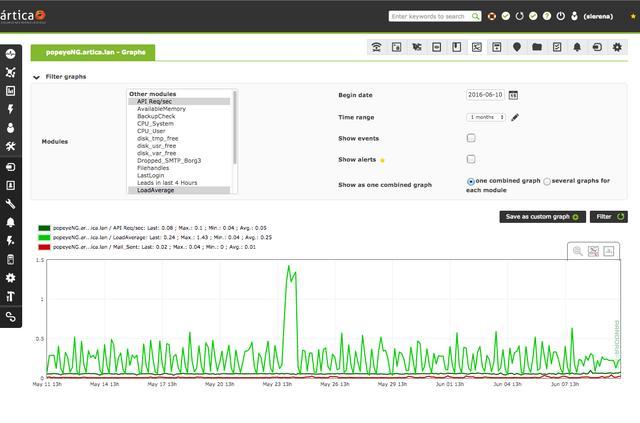Click the power logout icon in header
The image size is (640, 423).
tap(561, 16)
